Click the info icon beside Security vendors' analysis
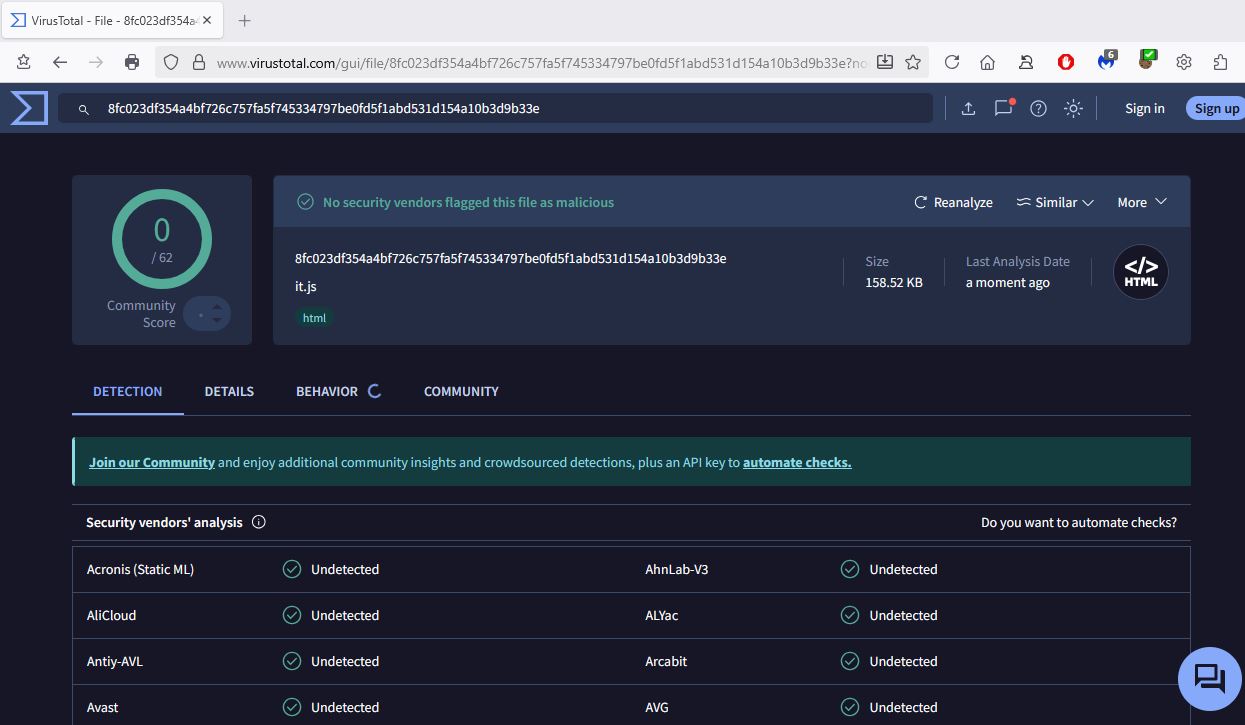This screenshot has height=725, width=1245. (259, 522)
